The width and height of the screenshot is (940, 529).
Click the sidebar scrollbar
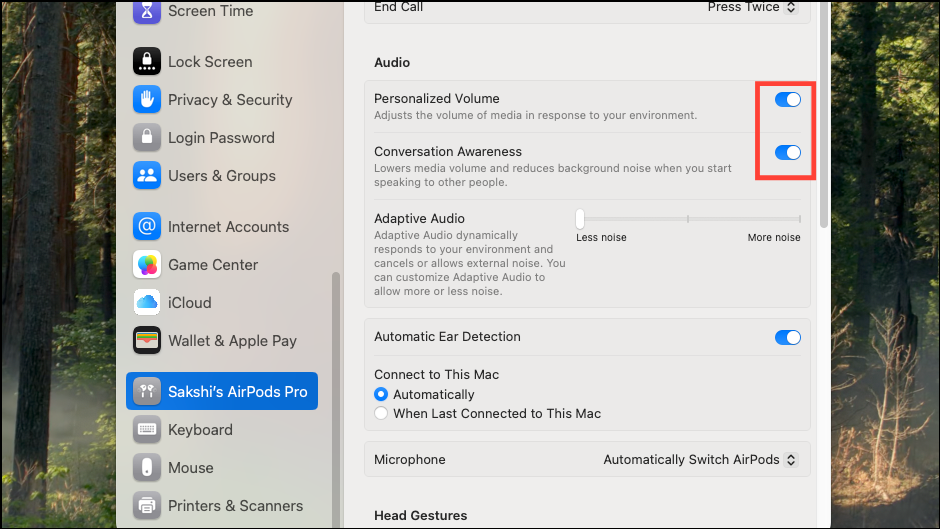[336, 400]
